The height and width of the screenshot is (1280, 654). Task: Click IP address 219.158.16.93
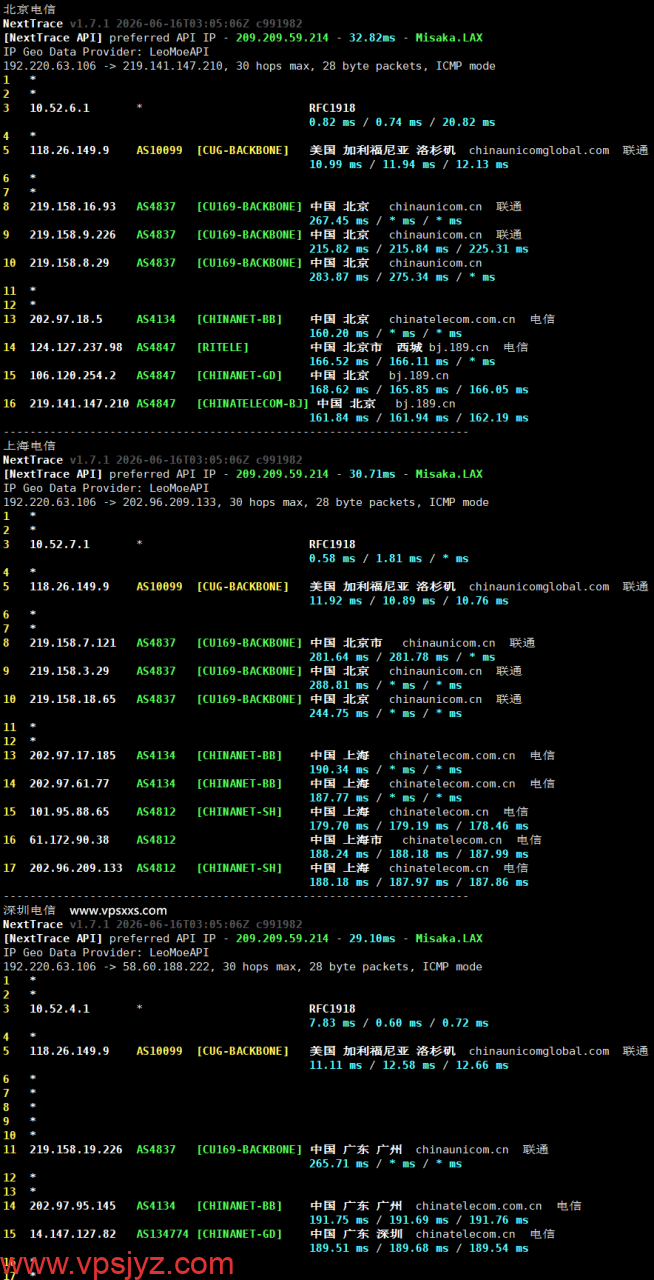point(73,207)
